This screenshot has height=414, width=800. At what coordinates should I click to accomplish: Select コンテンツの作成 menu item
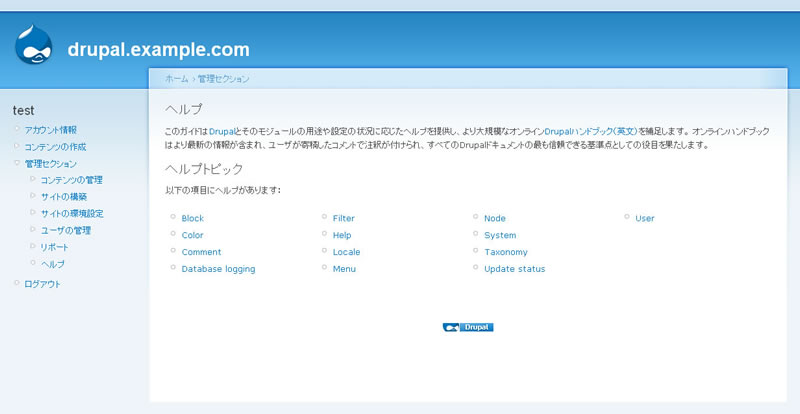point(55,147)
